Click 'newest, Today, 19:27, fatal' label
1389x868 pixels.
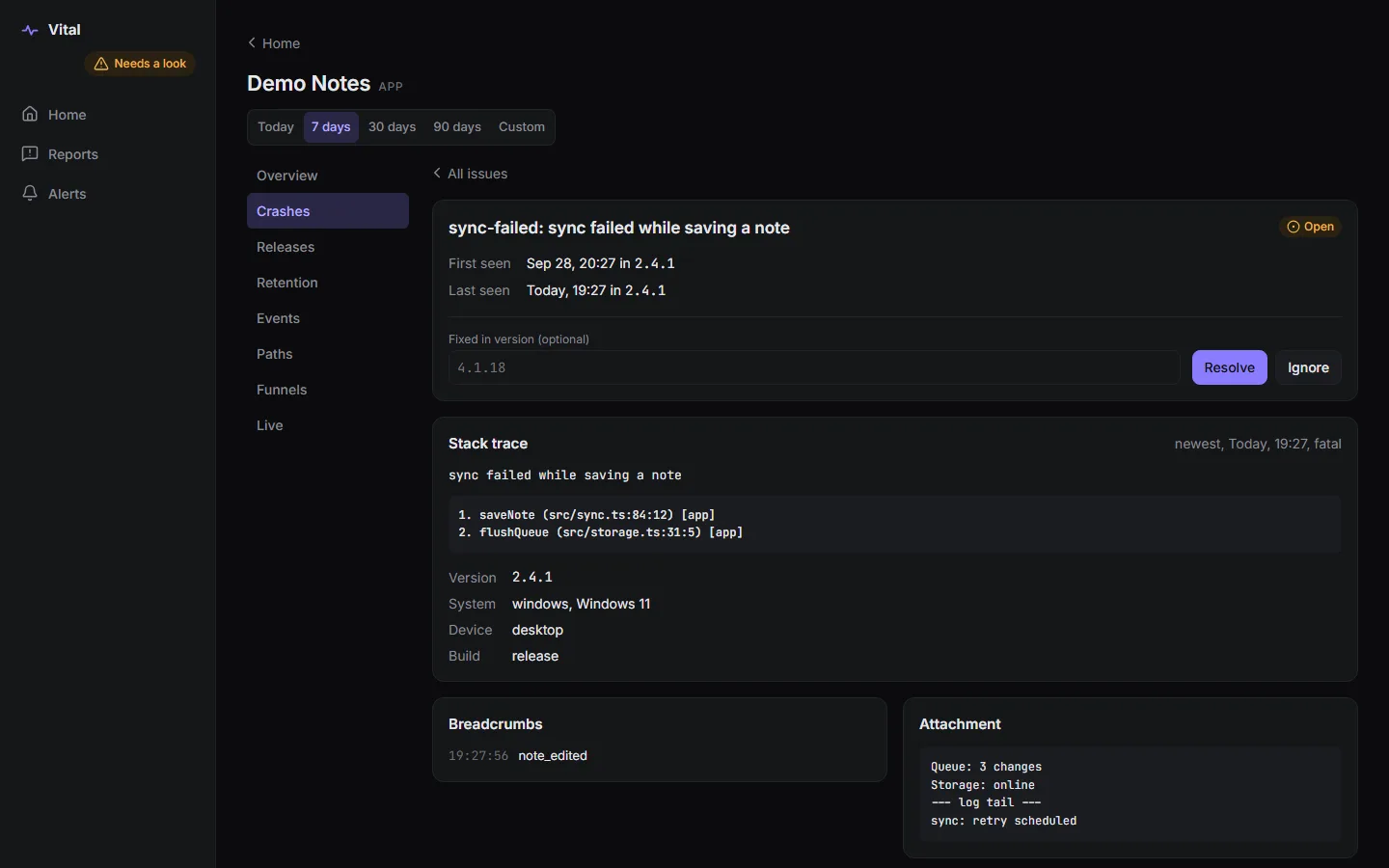1258,444
